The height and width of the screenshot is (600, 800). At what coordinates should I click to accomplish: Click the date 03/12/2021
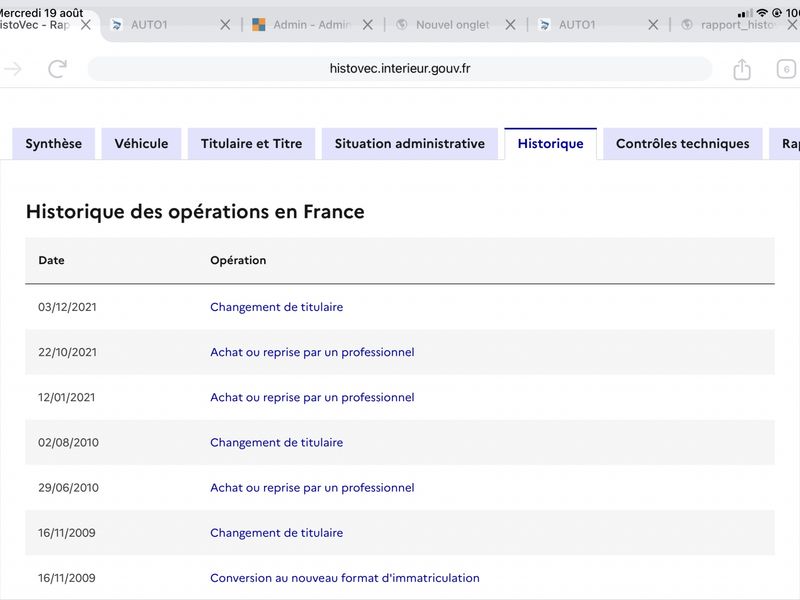point(67,307)
